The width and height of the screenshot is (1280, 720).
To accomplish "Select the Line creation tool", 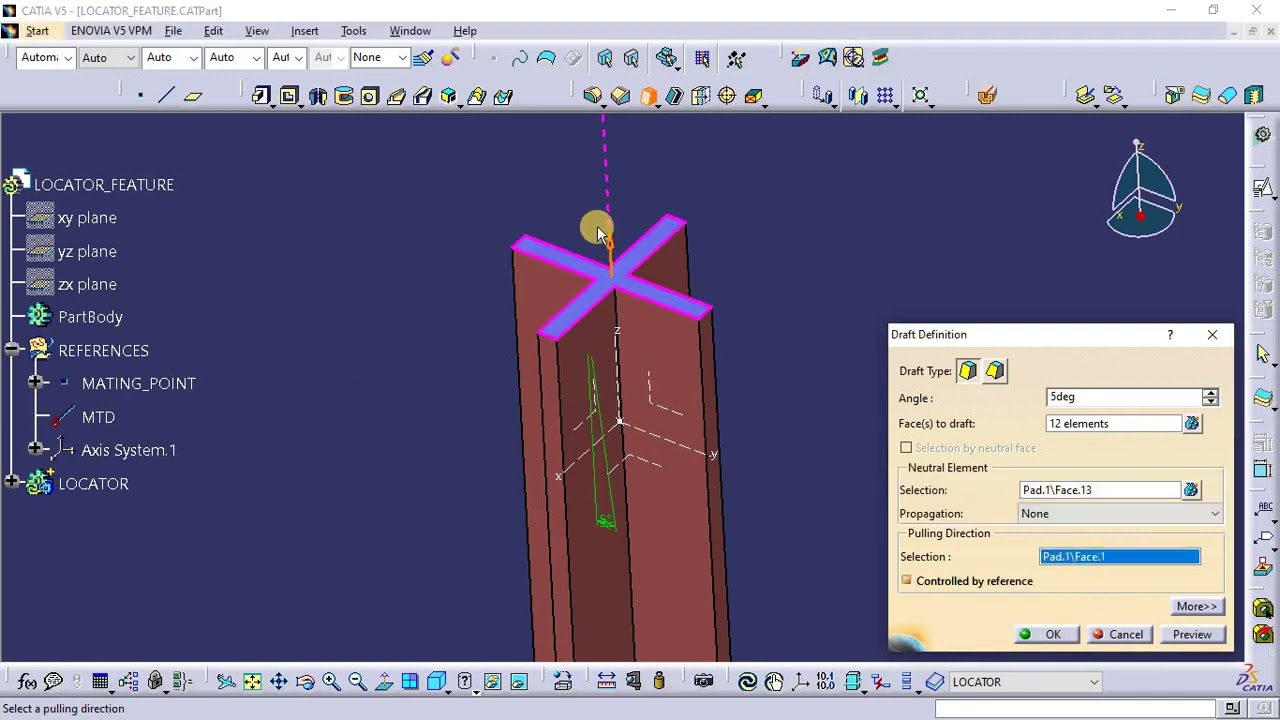I will pos(166,96).
